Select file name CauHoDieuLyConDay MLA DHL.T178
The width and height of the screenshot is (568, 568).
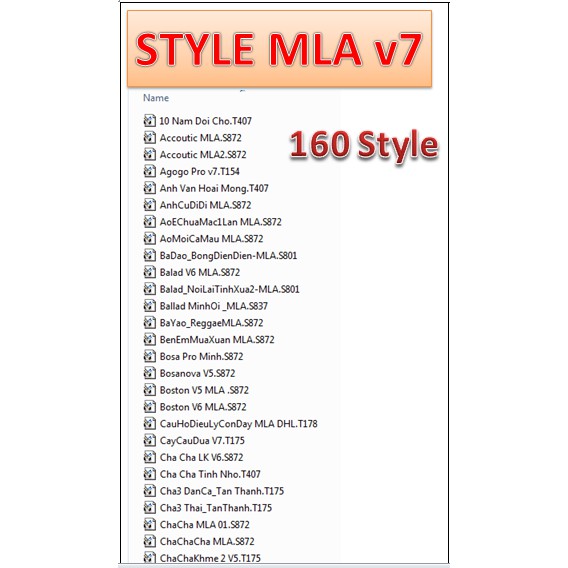(239, 423)
